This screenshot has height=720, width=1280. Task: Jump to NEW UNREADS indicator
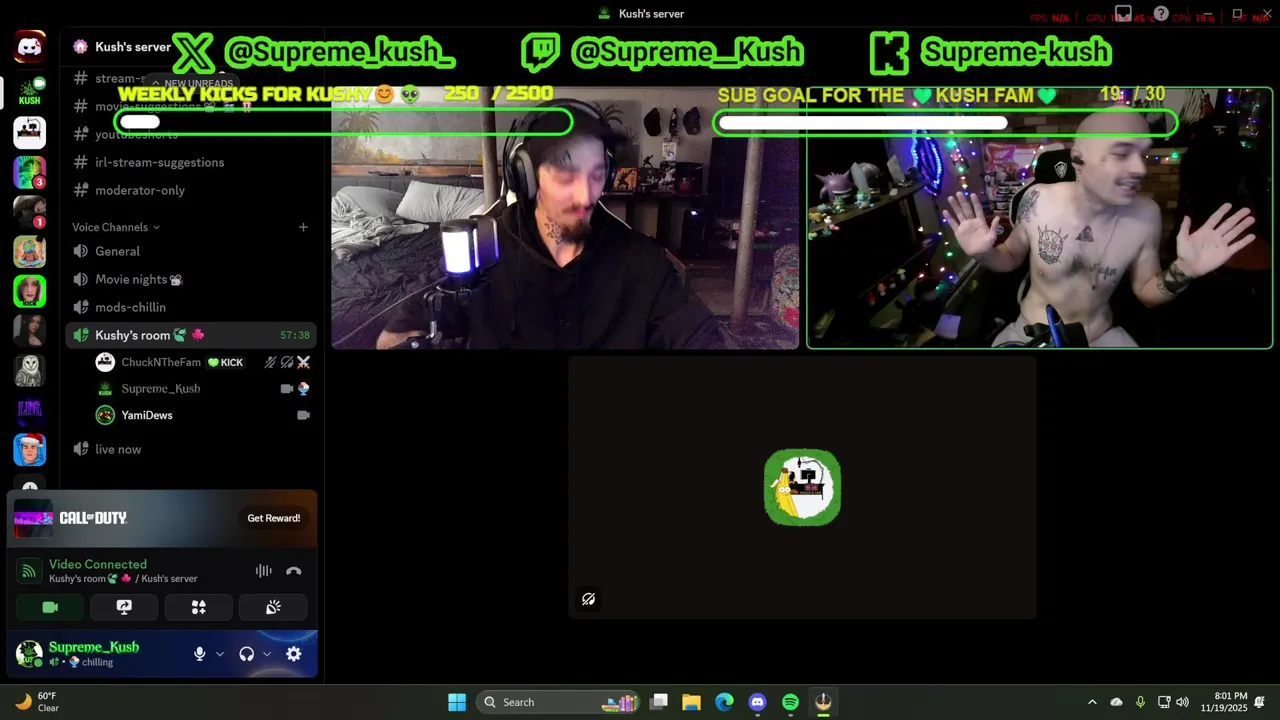coord(194,83)
